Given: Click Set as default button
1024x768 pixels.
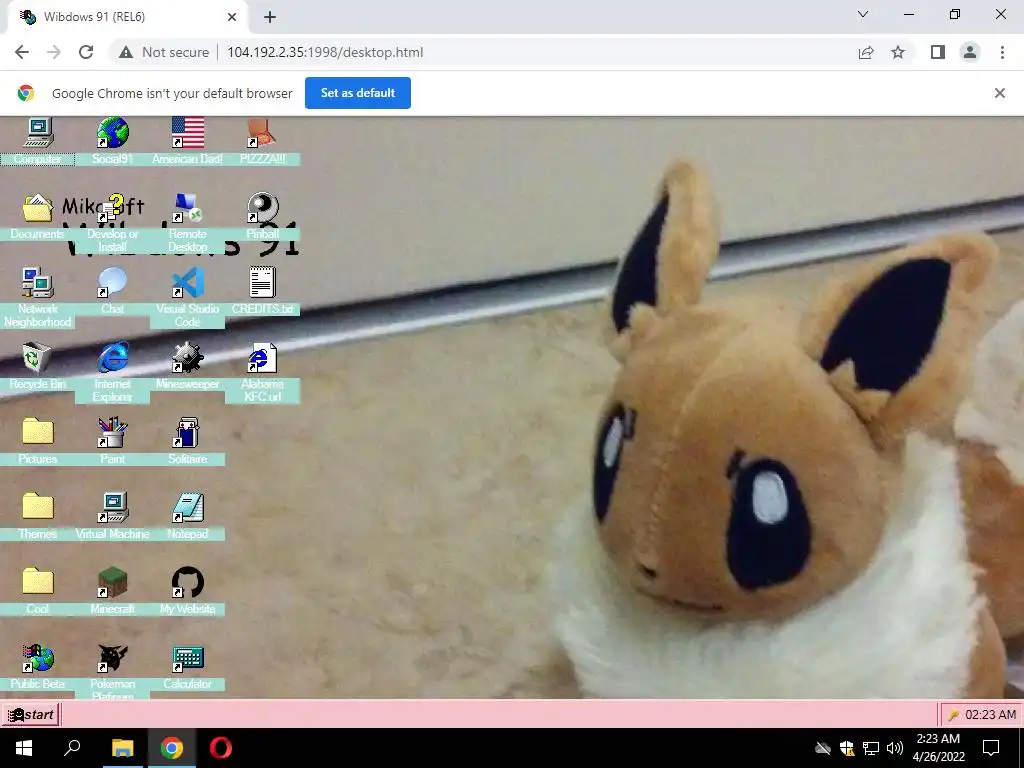Looking at the screenshot, I should tap(358, 93).
